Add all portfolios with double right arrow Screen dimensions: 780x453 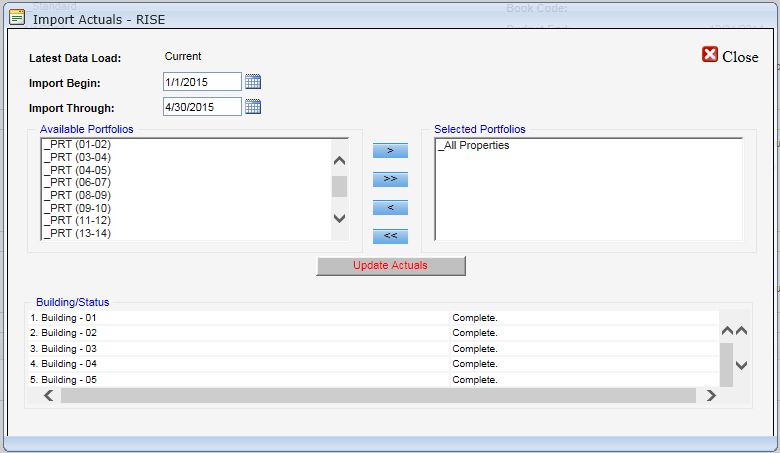[x=390, y=179]
